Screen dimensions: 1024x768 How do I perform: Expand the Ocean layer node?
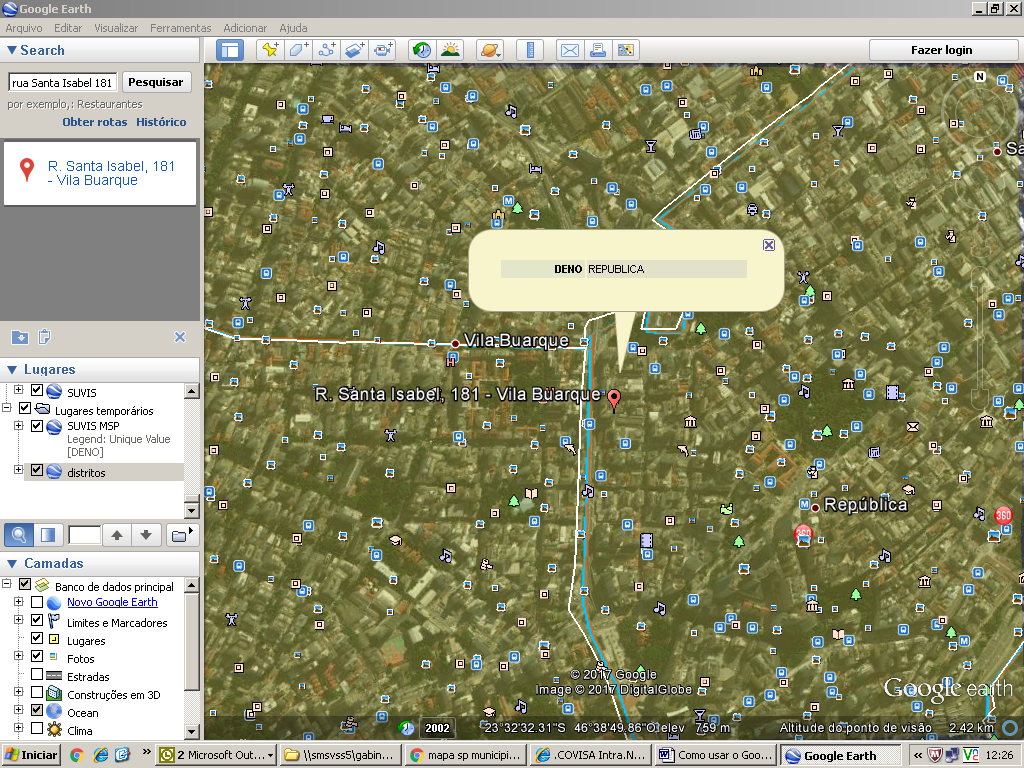[18, 710]
